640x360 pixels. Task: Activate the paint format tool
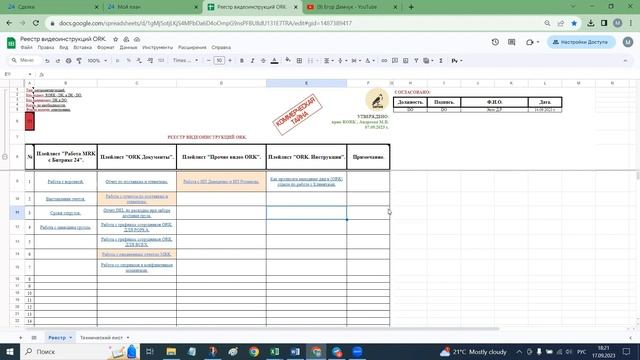click(x=79, y=60)
